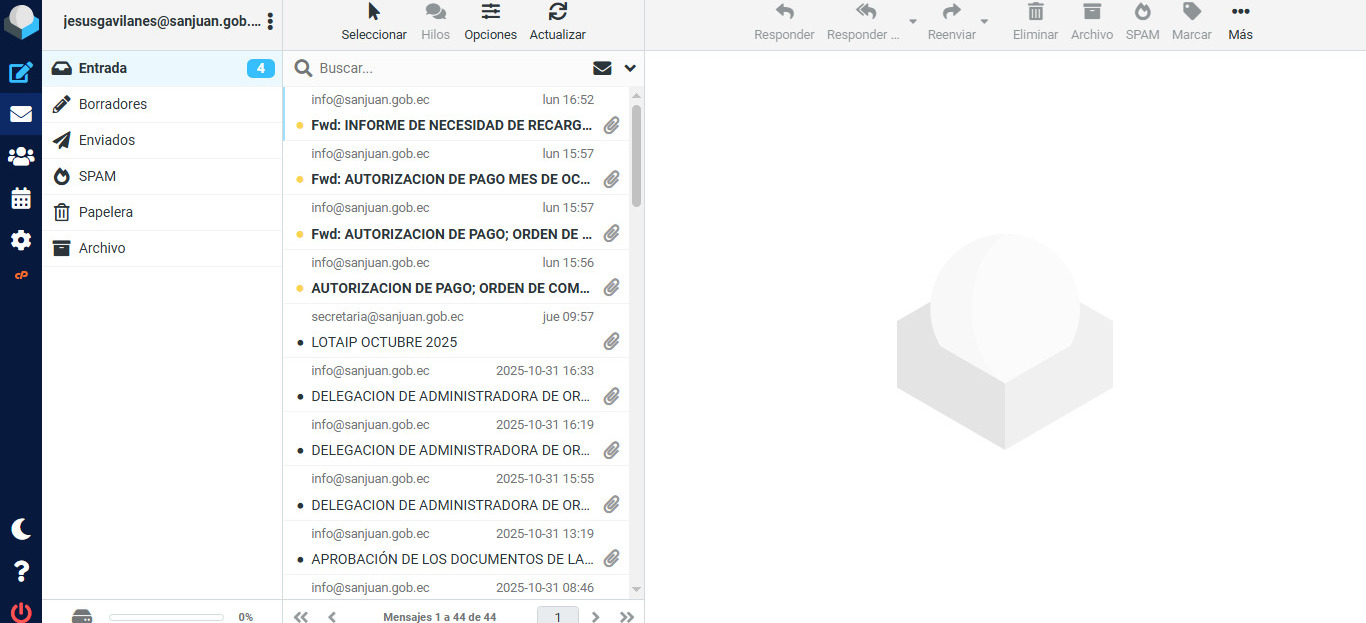Click the Más toolbar button
Image resolution: width=1366 pixels, height=623 pixels.
tap(1240, 22)
